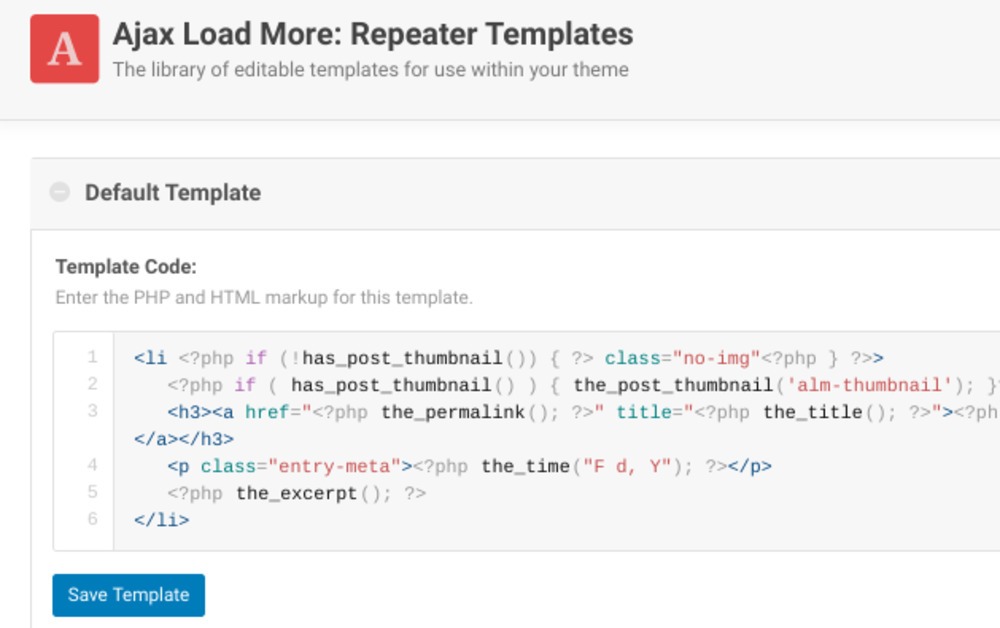Collapse the Default Template section using minus icon
This screenshot has height=628, width=1000.
(x=60, y=193)
